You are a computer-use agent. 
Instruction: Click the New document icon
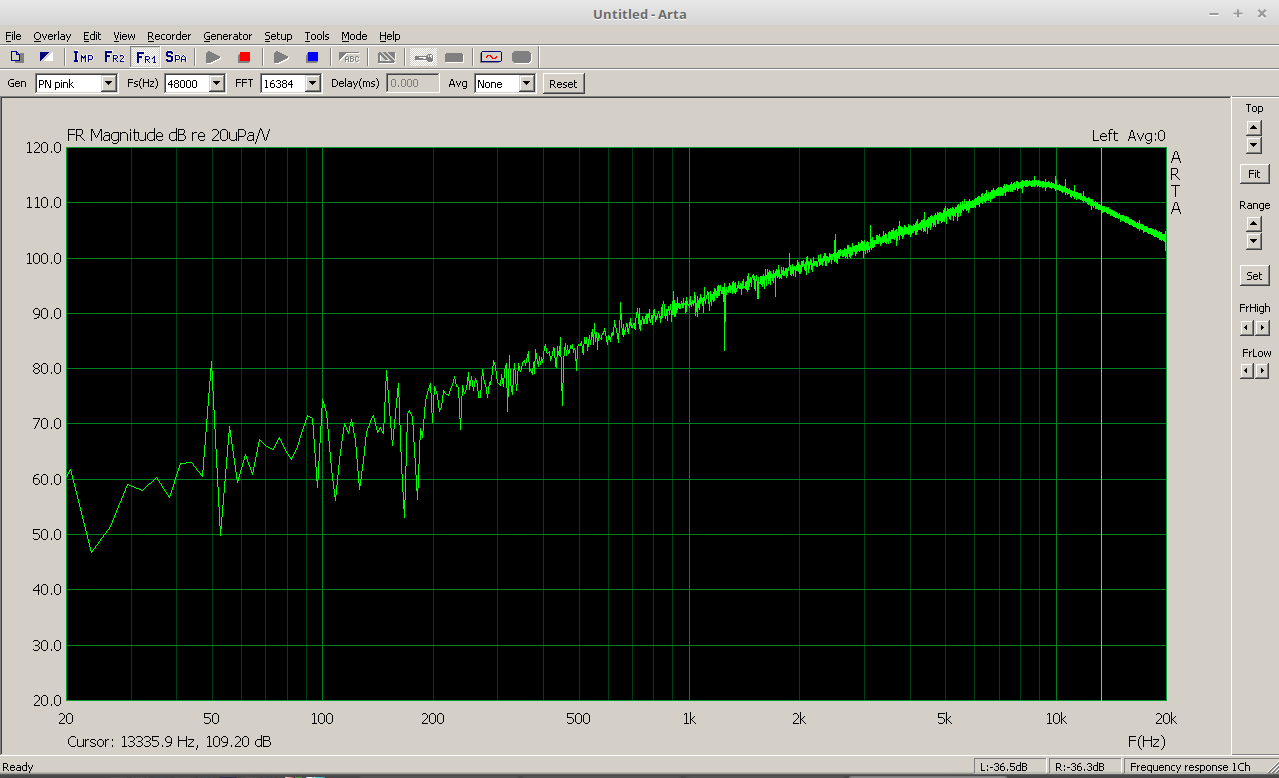pyautogui.click(x=17, y=57)
